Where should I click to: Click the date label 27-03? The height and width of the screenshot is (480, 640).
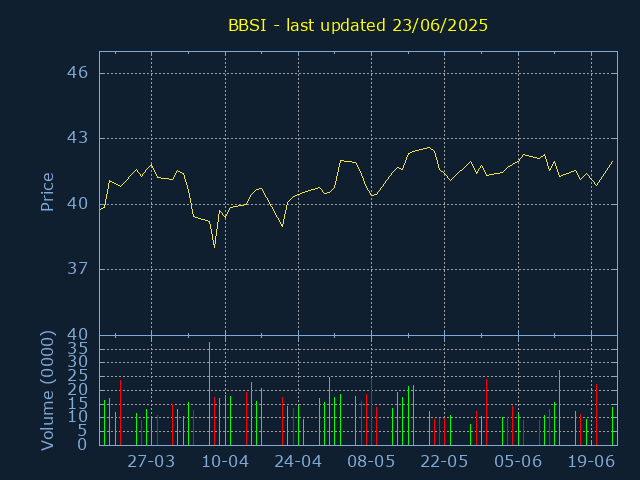(151, 462)
